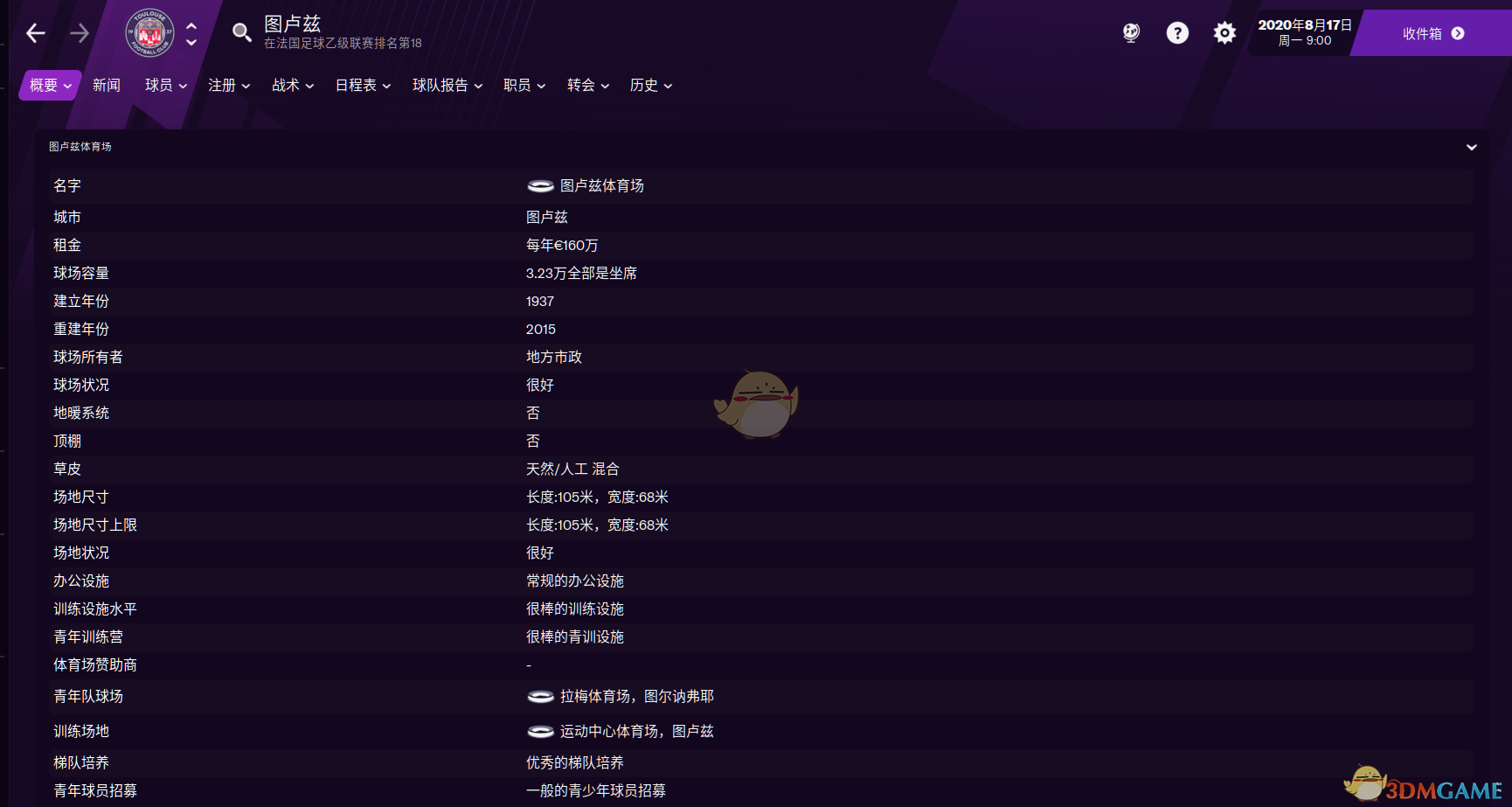
Task: Click the date 2020年8月17日
Action: [1305, 25]
